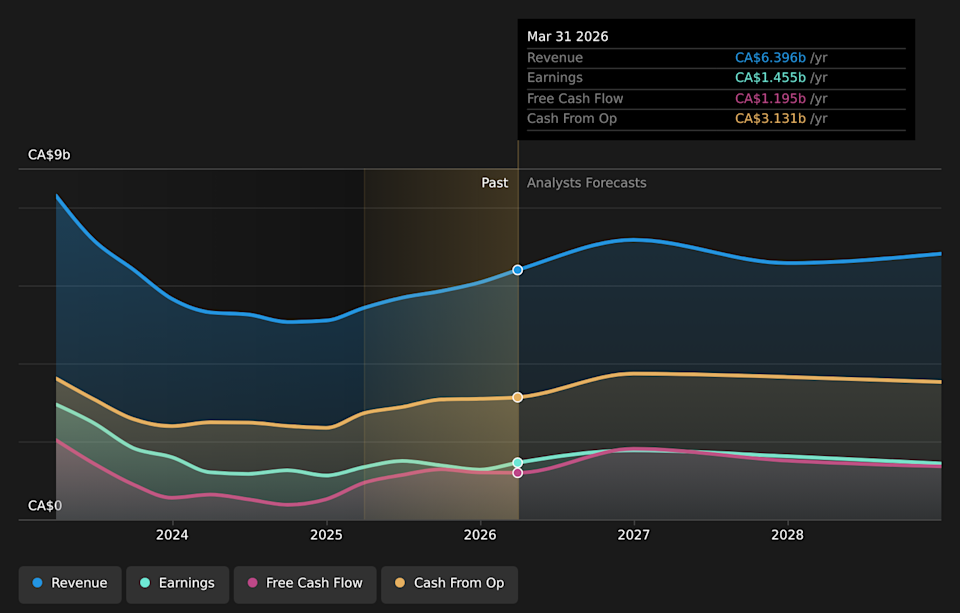Click the 2028 x-axis label
The width and height of the screenshot is (960, 613).
coord(787,535)
